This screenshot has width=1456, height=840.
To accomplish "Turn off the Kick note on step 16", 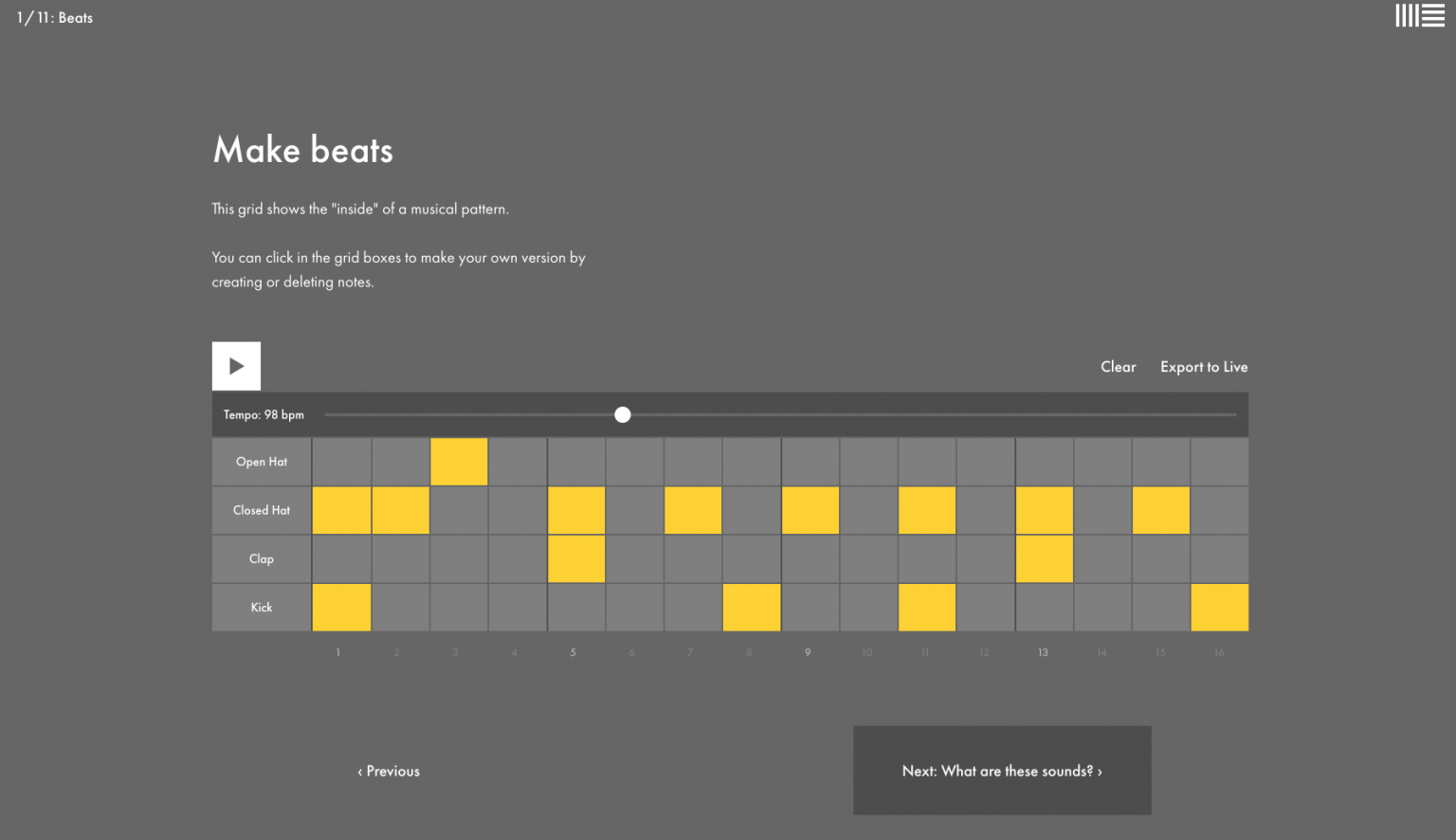I will click(1219, 607).
